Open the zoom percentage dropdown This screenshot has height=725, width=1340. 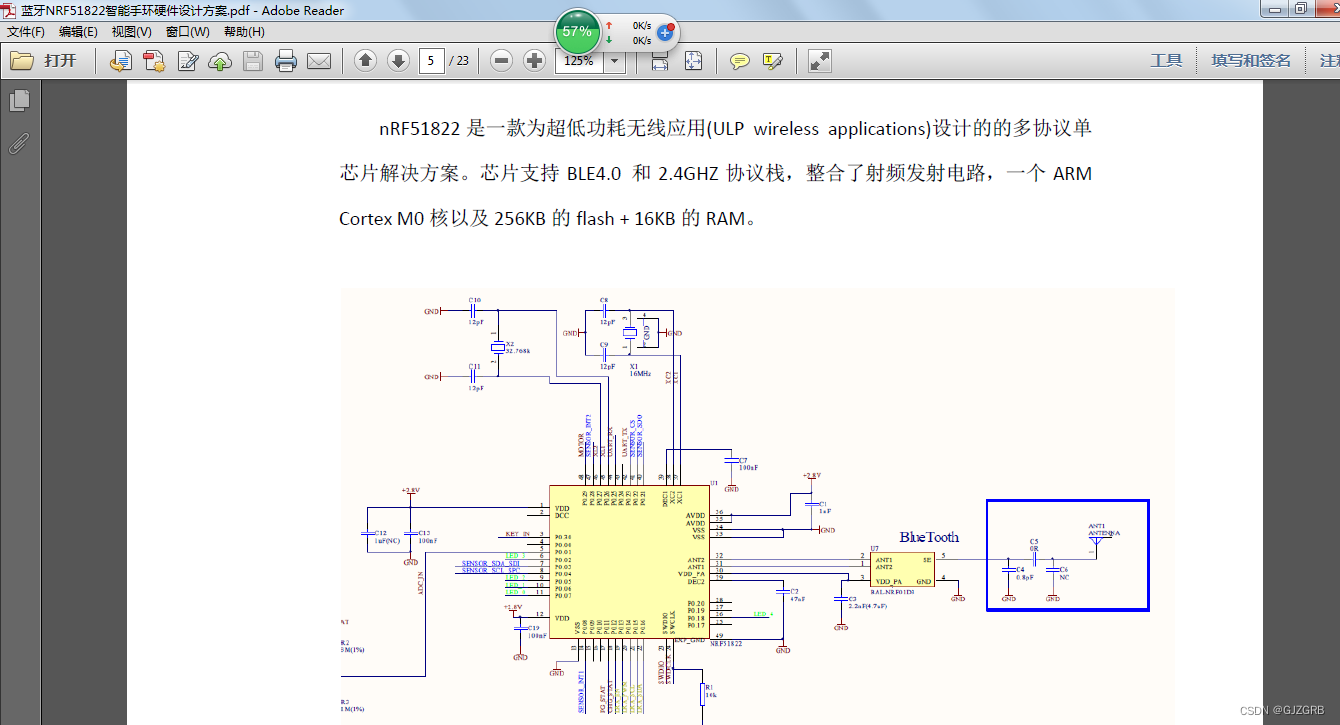click(613, 61)
